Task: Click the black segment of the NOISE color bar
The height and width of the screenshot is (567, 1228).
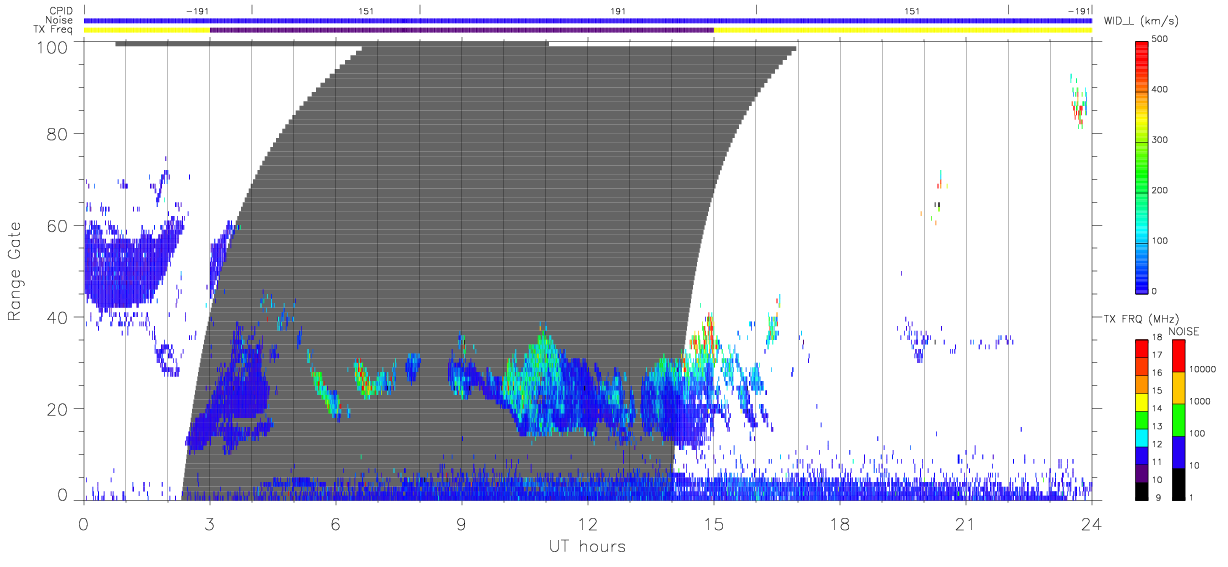Action: [1178, 483]
